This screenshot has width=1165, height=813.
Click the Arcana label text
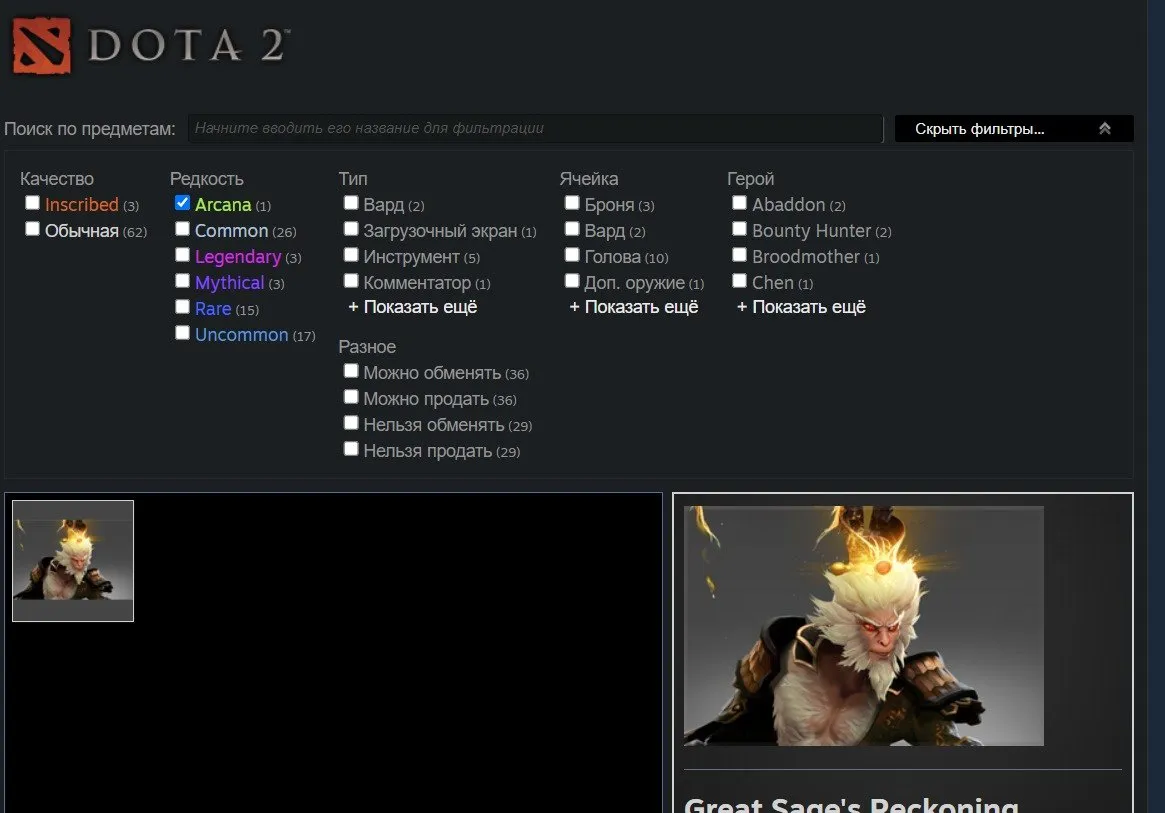[223, 204]
